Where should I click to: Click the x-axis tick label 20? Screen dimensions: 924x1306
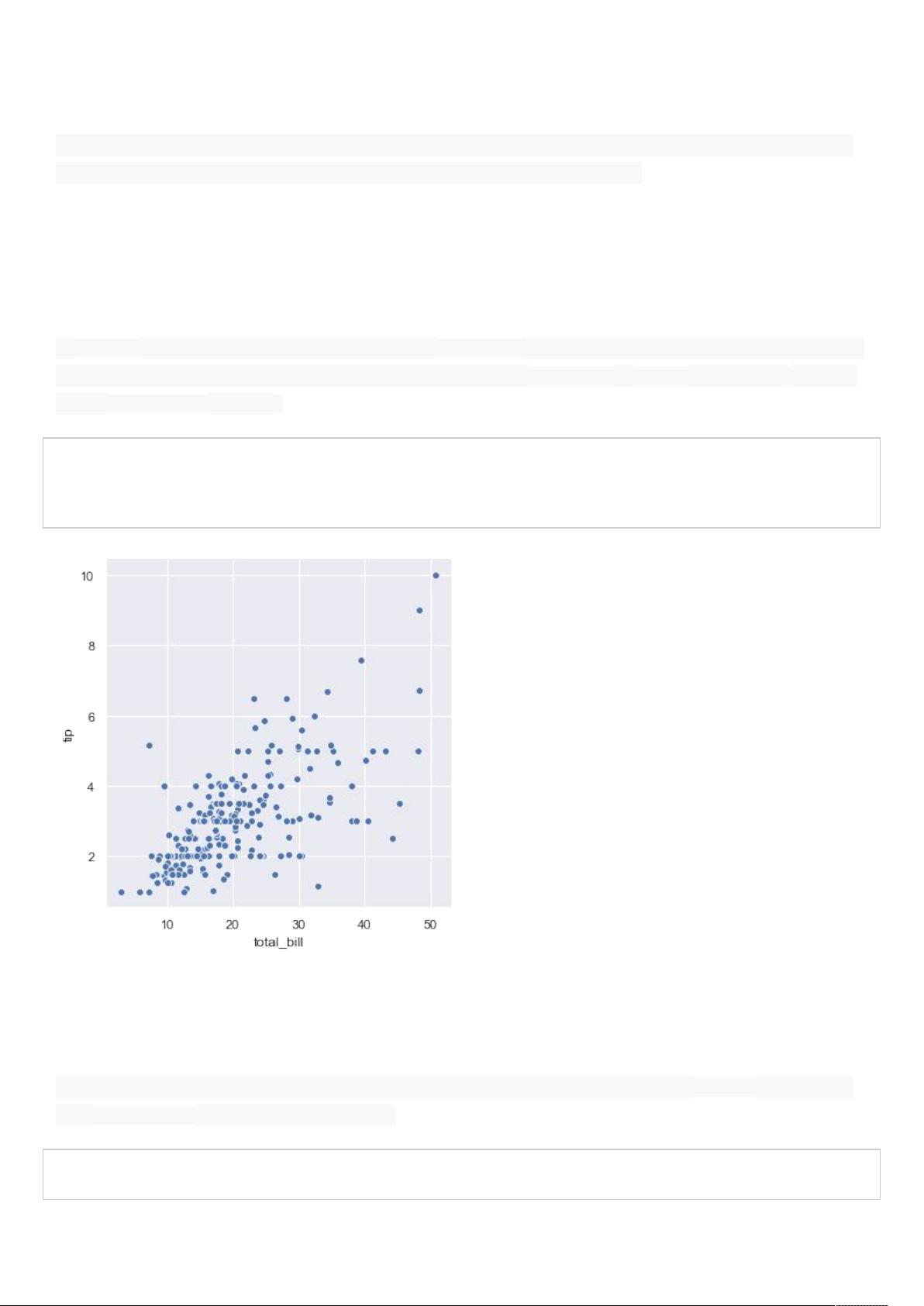coord(232,925)
